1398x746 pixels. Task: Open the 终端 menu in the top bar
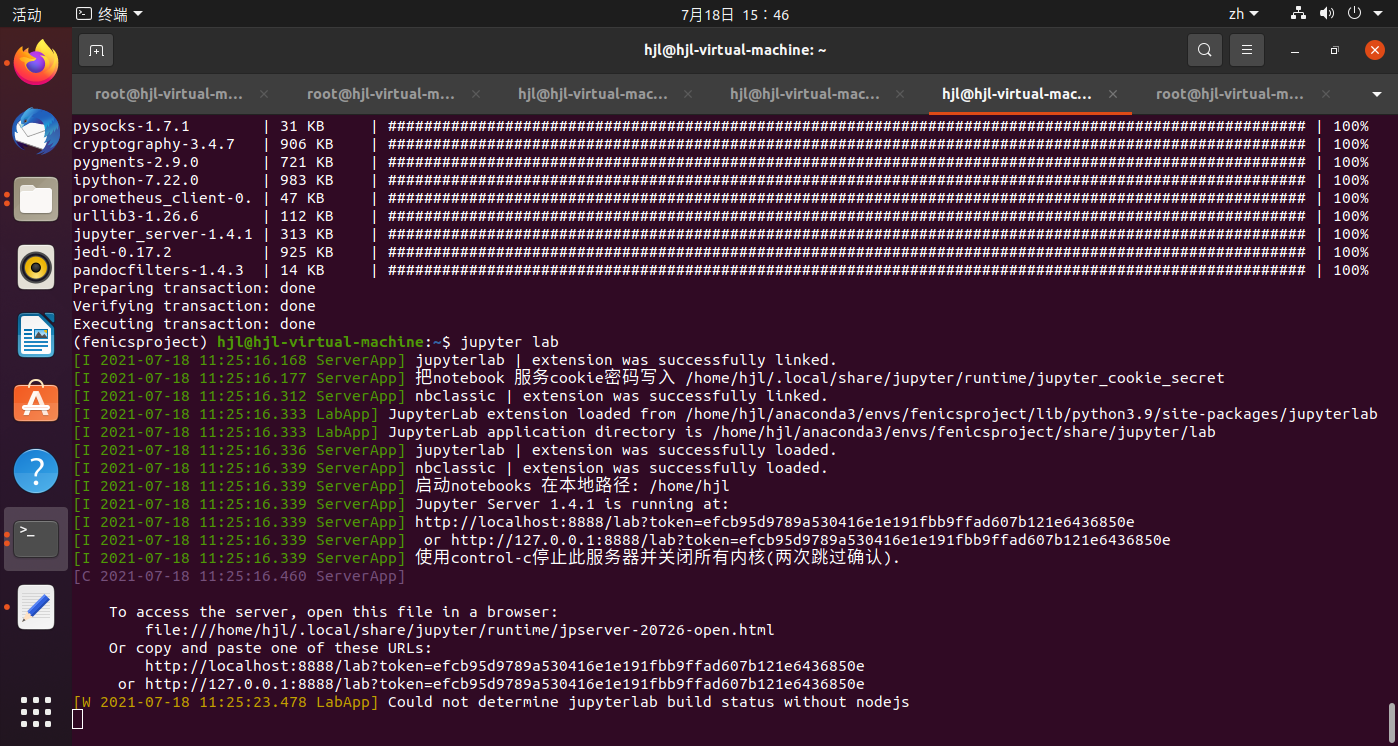pos(106,14)
